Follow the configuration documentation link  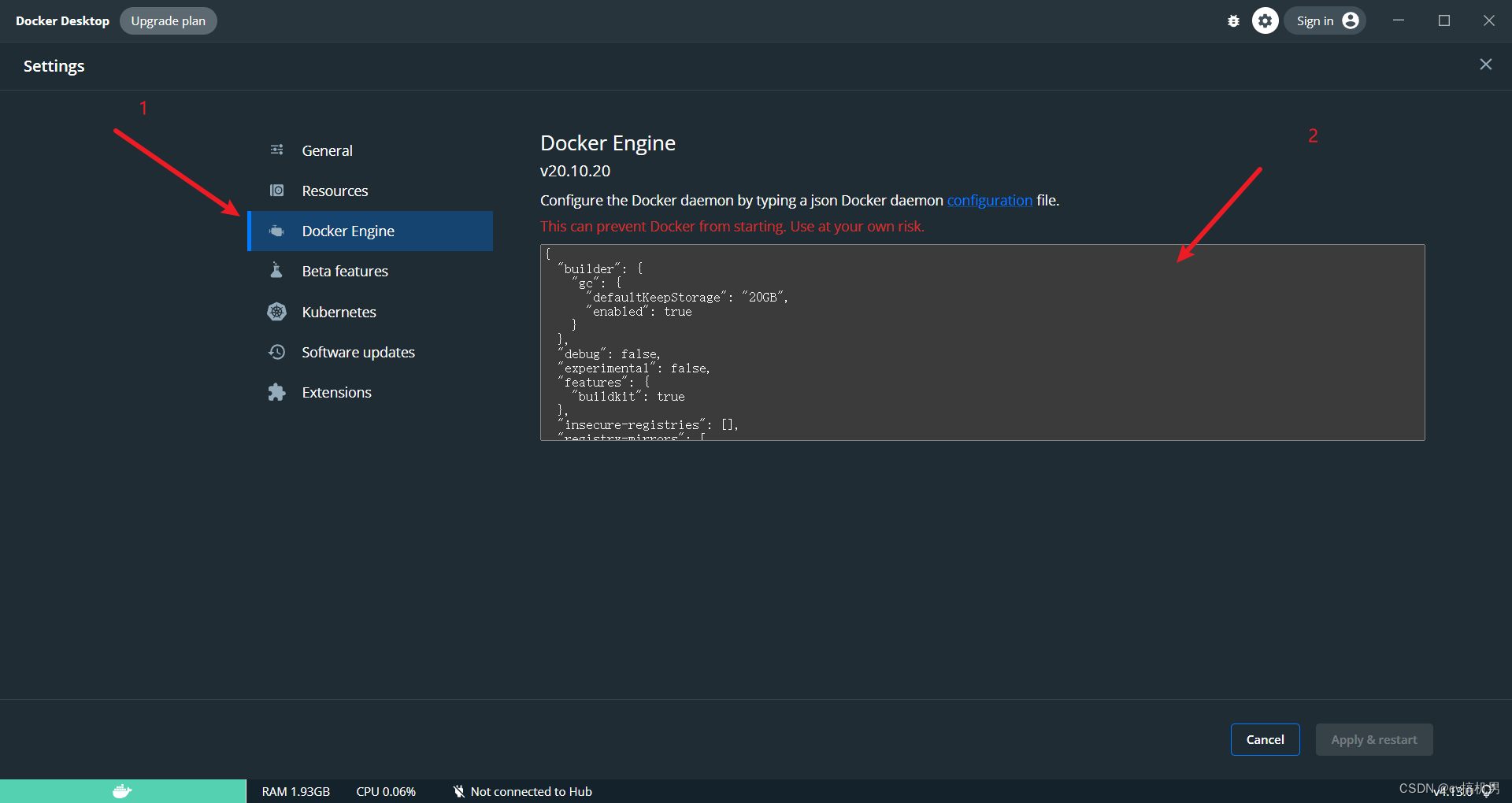[x=989, y=200]
